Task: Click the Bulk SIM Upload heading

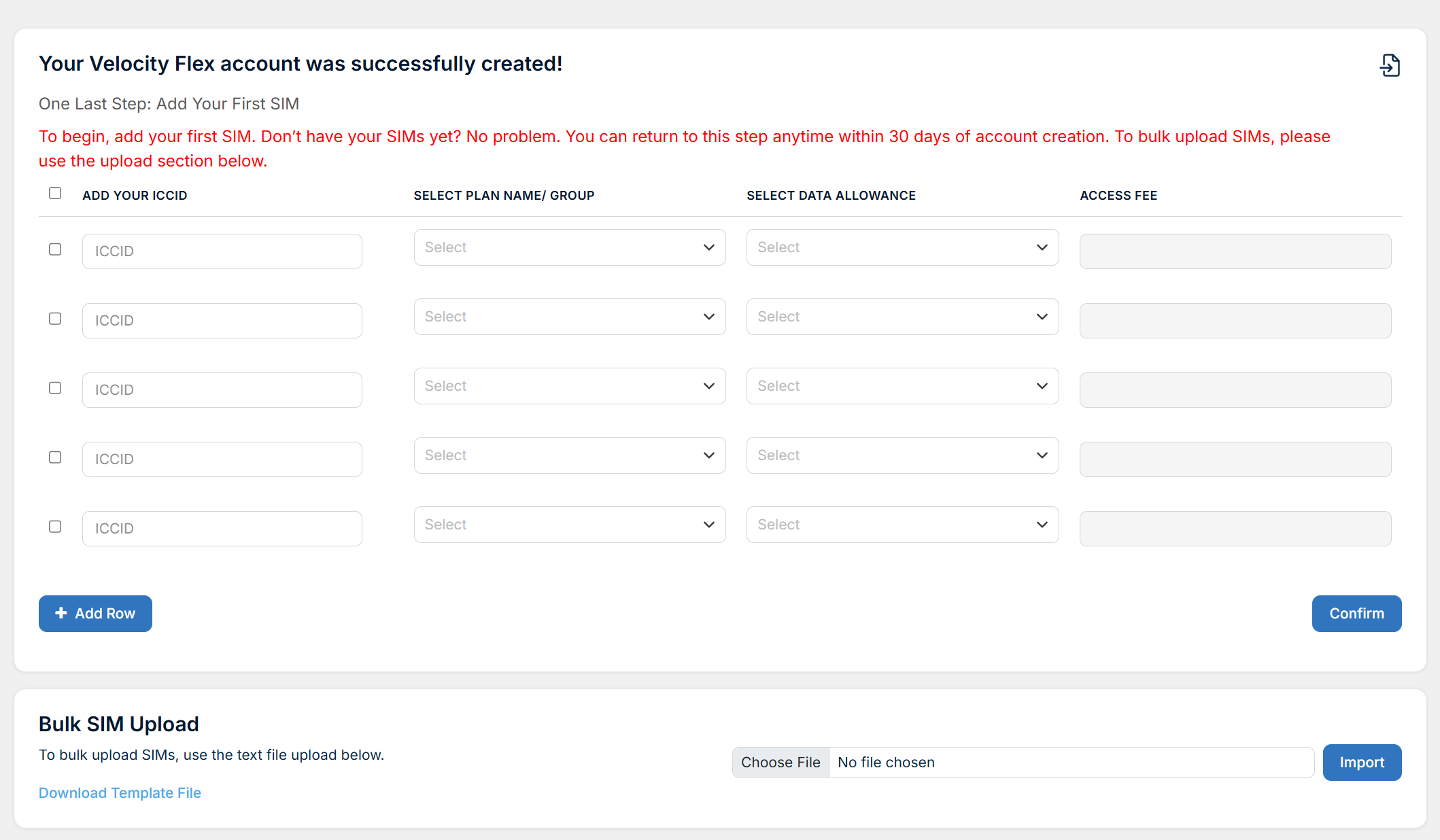Action: click(119, 724)
